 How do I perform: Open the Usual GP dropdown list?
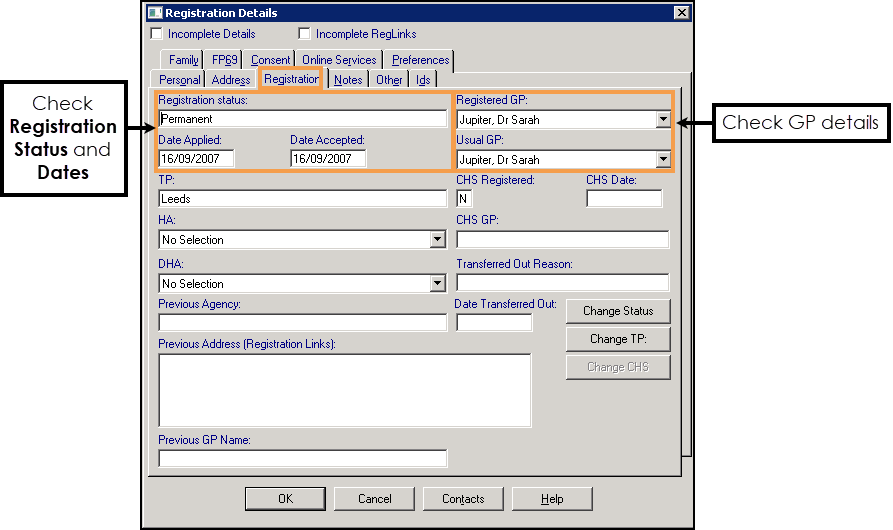coord(662,159)
